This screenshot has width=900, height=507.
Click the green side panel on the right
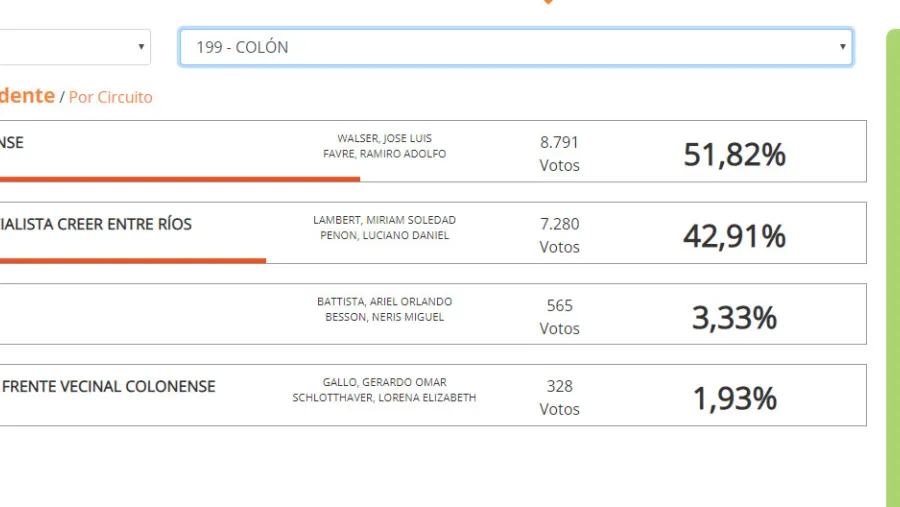coord(893,270)
